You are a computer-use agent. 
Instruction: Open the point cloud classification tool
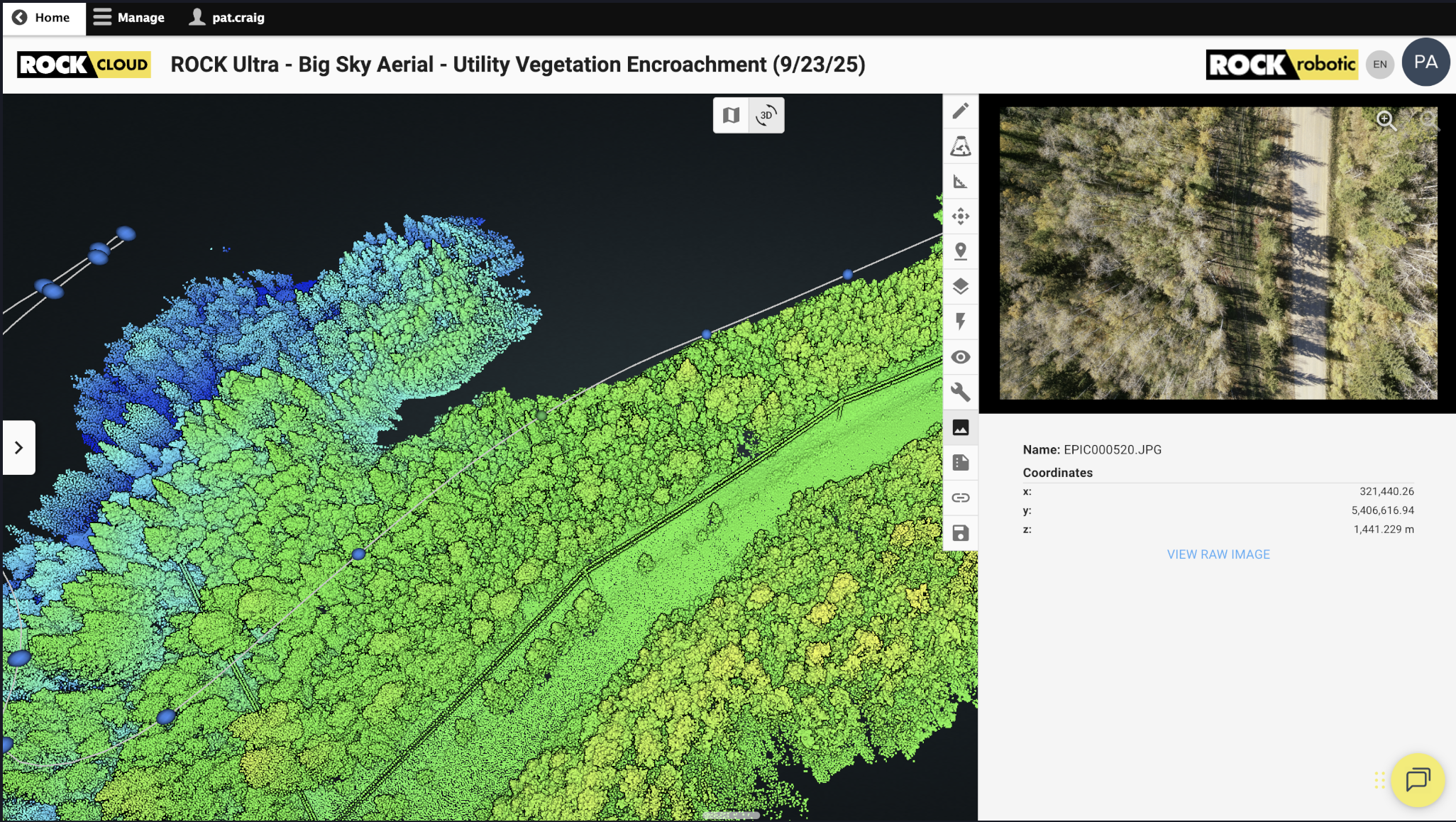(960, 146)
